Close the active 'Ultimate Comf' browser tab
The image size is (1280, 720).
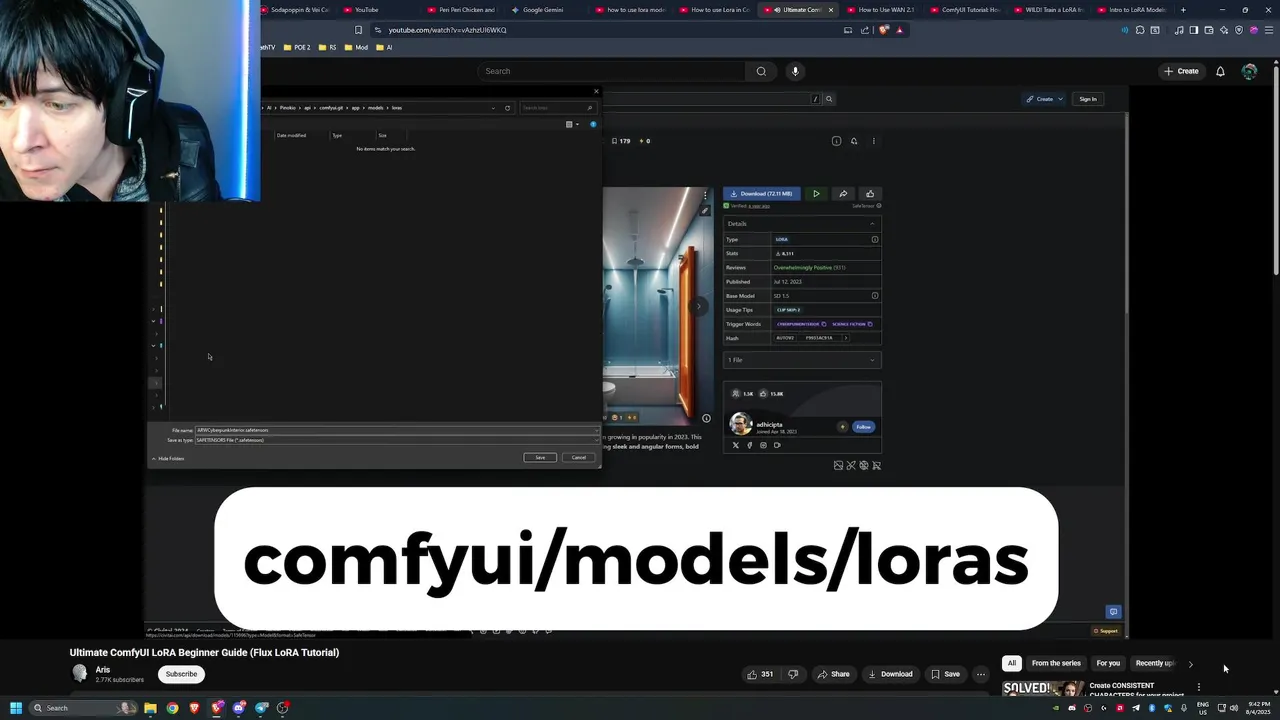pos(830,10)
